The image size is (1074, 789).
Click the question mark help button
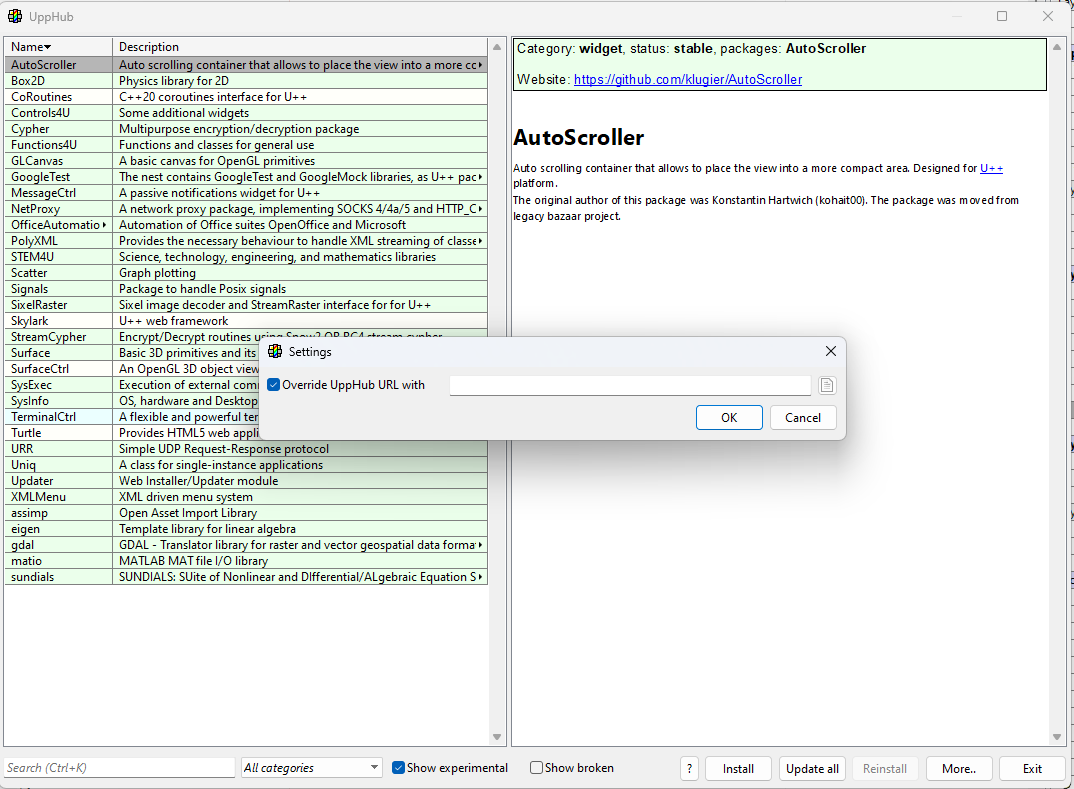pyautogui.click(x=689, y=768)
